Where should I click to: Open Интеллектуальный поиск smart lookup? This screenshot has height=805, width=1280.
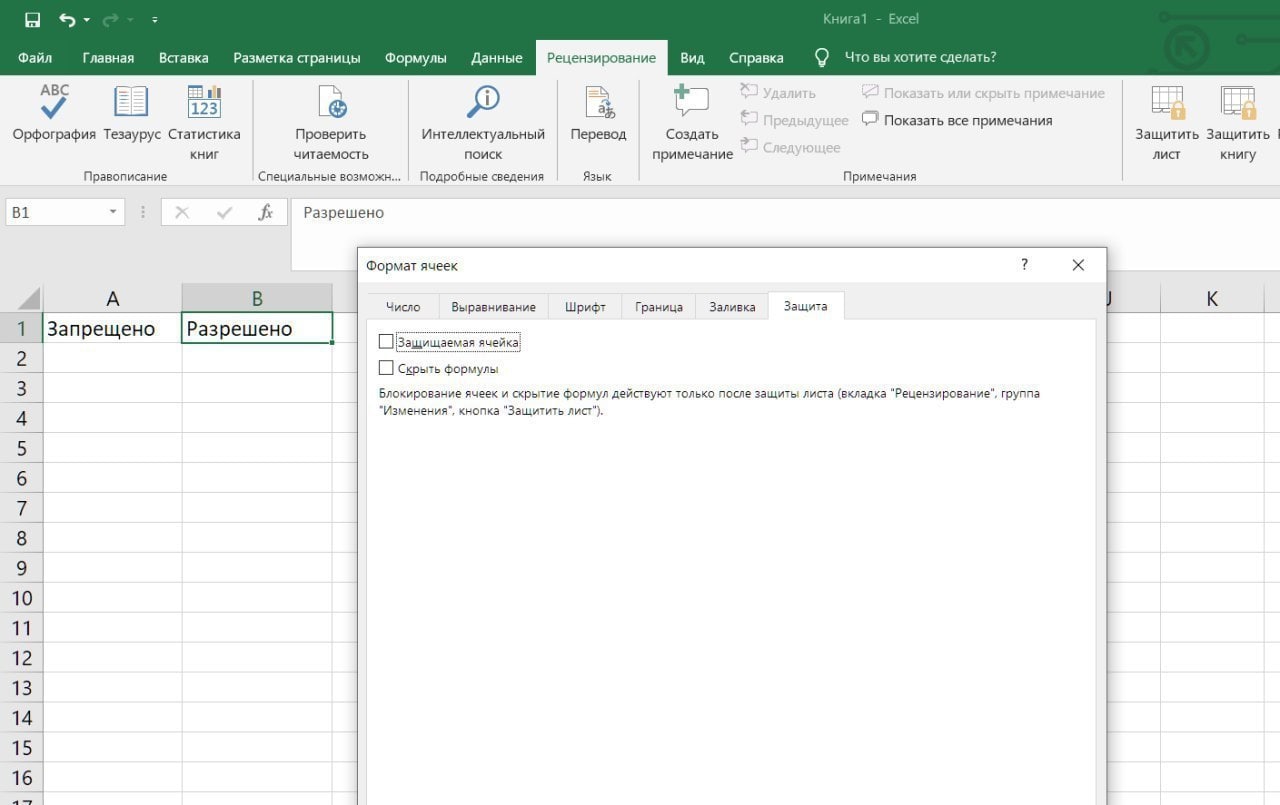483,103
